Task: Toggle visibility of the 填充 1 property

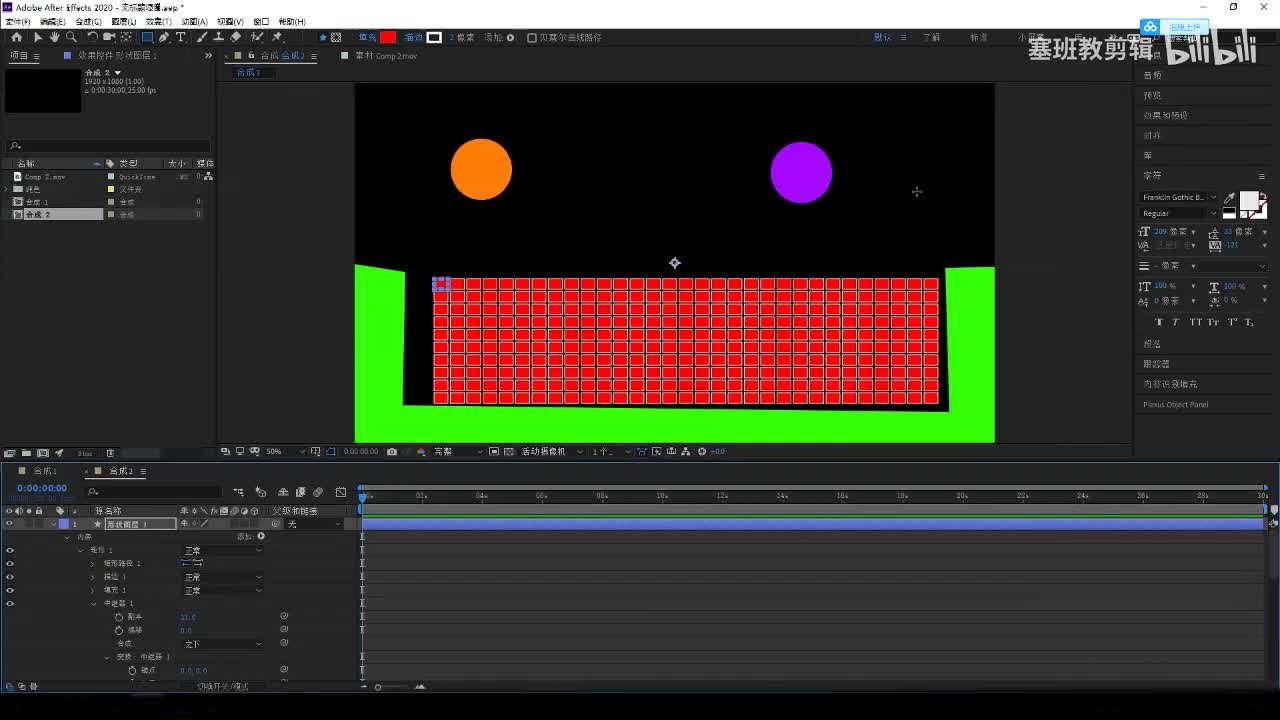Action: point(10,590)
